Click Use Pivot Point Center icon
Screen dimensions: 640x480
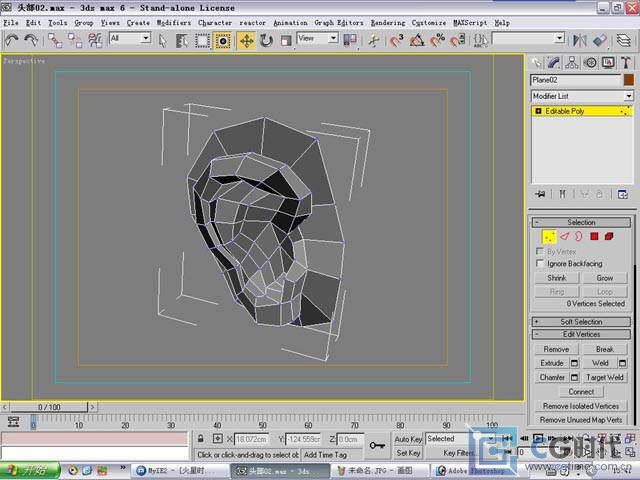pyautogui.click(x=350, y=40)
